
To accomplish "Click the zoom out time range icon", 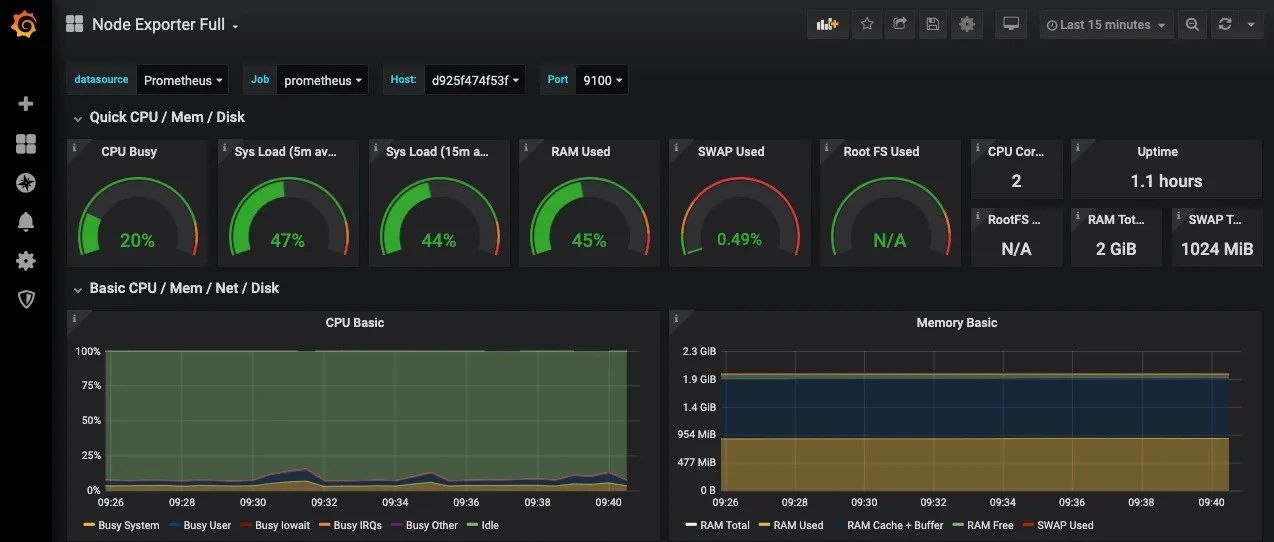I will 1192,25.
